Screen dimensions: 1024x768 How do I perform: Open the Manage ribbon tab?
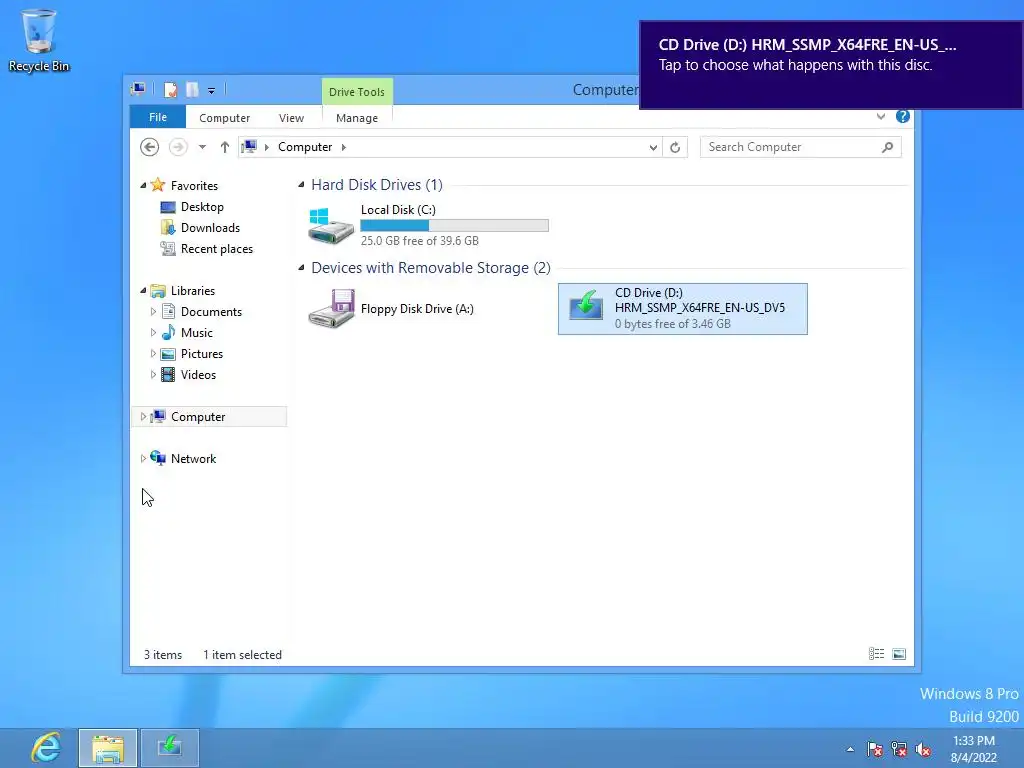coord(357,118)
